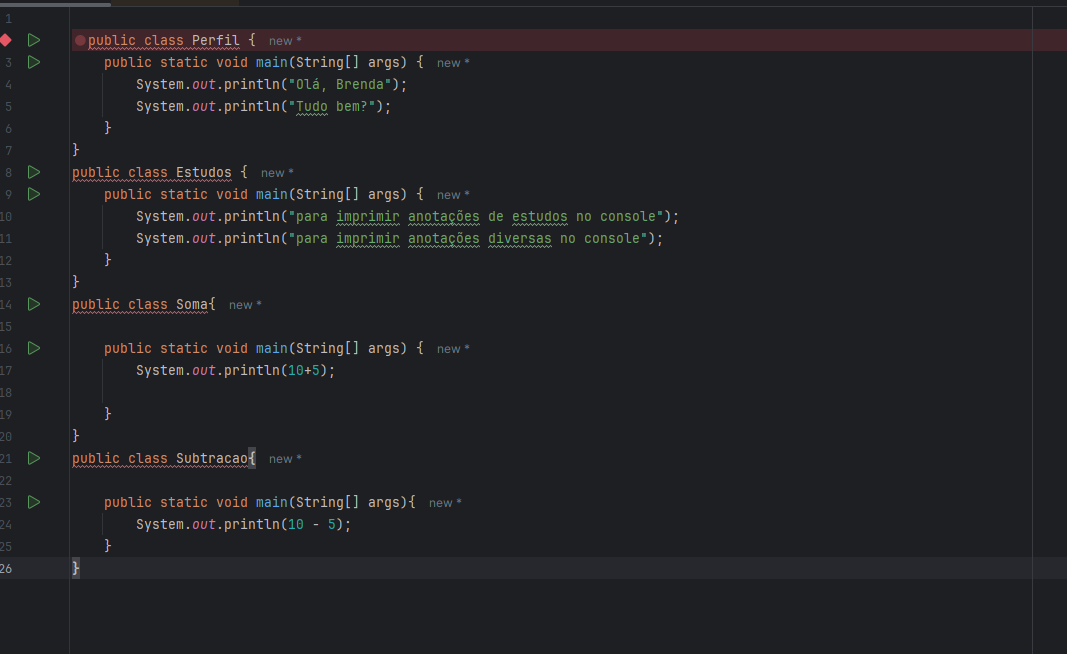This screenshot has height=654, width=1067.
Task: Click the closing brace on line 7
Action: click(x=76, y=150)
